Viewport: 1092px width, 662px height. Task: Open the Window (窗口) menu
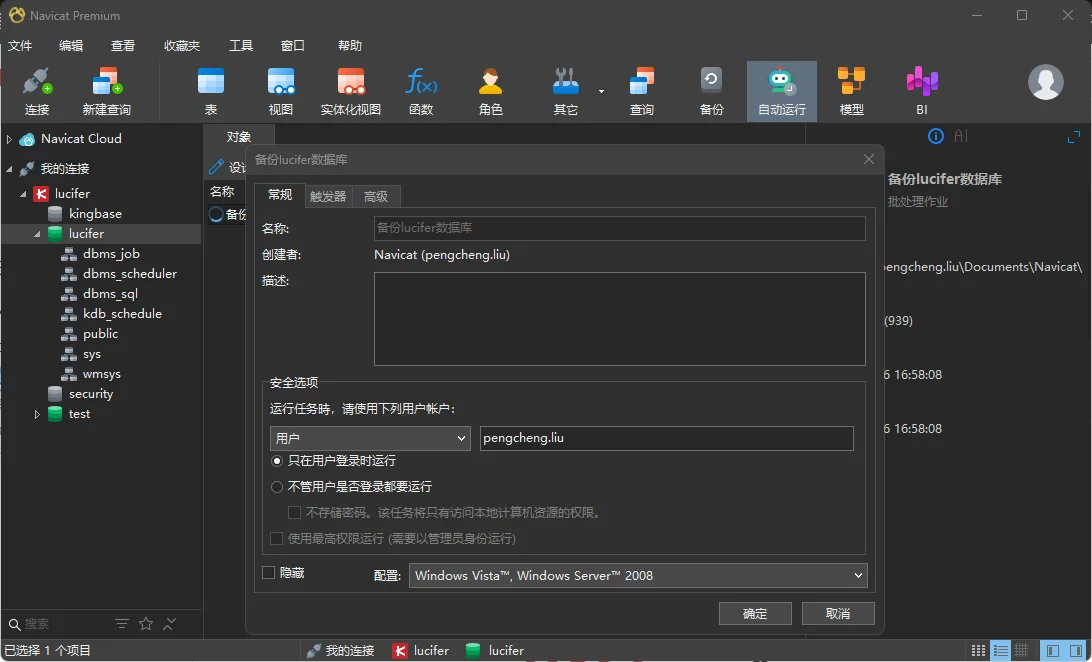tap(292, 45)
